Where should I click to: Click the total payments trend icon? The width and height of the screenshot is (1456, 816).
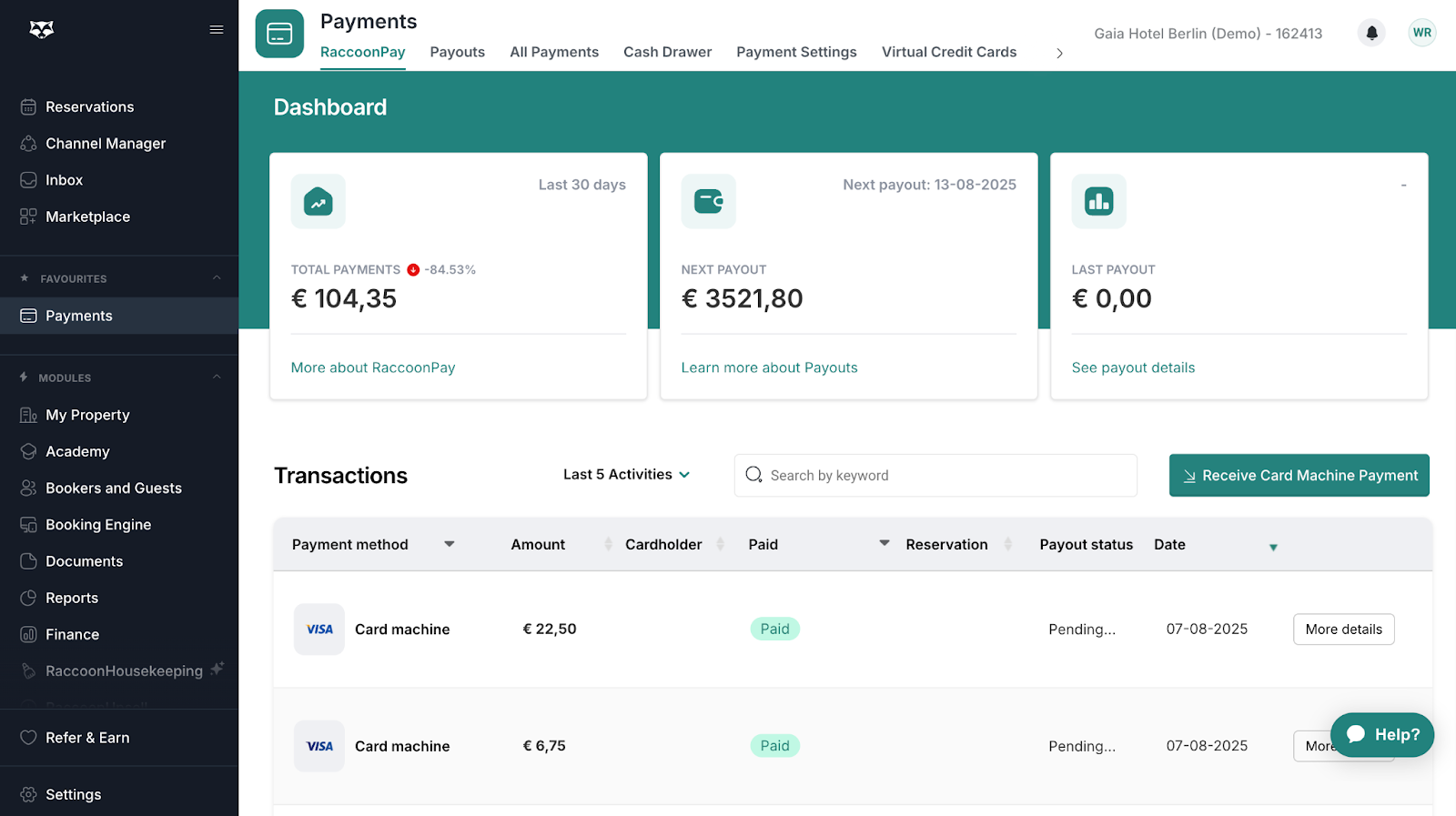(x=318, y=201)
